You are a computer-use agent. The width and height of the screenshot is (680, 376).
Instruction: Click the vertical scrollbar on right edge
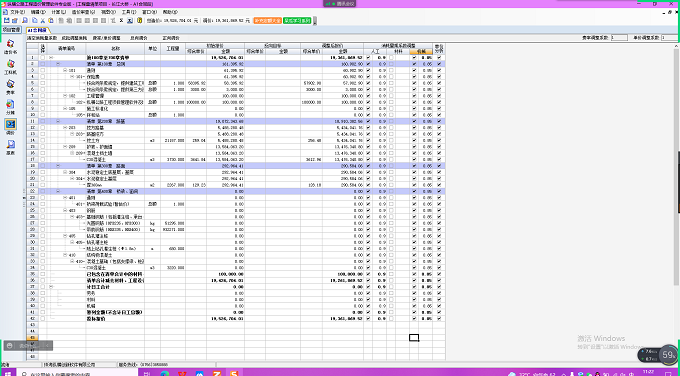point(677,182)
